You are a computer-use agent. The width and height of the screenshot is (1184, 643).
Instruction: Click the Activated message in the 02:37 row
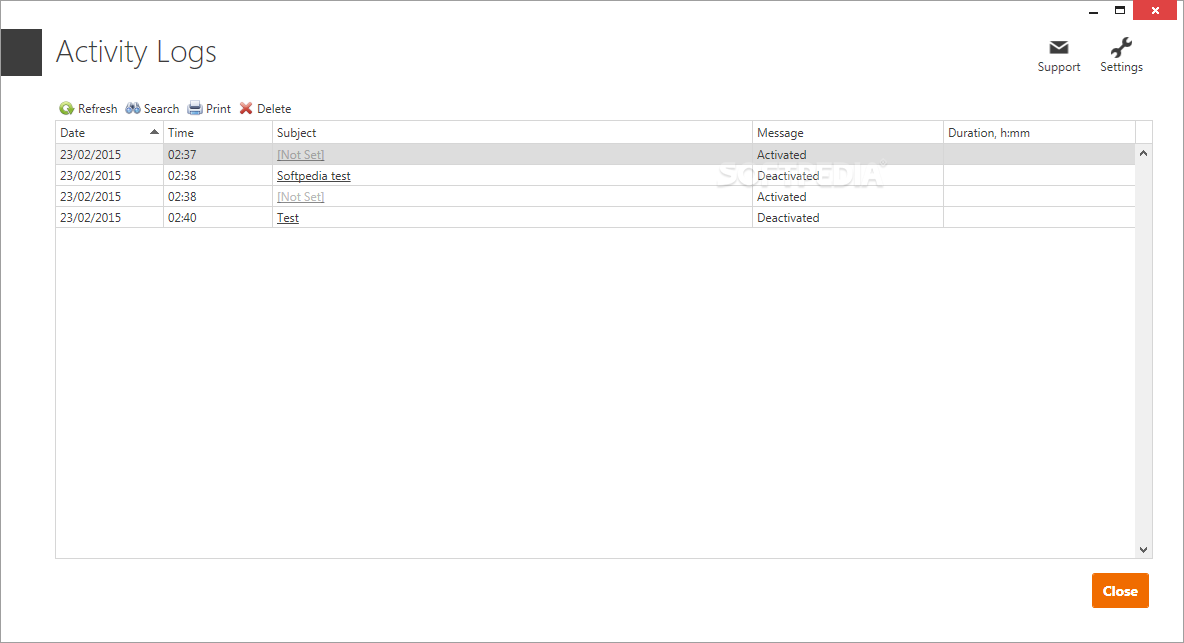coord(782,155)
